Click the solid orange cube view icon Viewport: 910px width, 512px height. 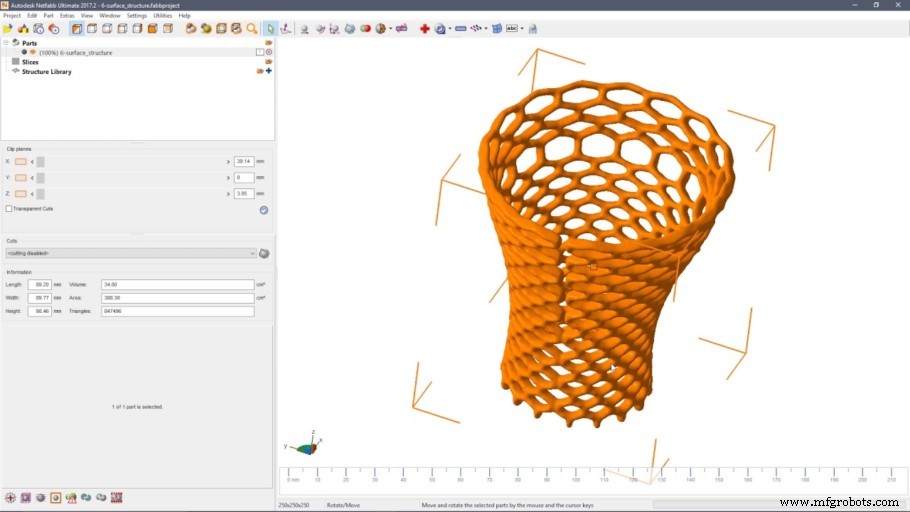152,28
